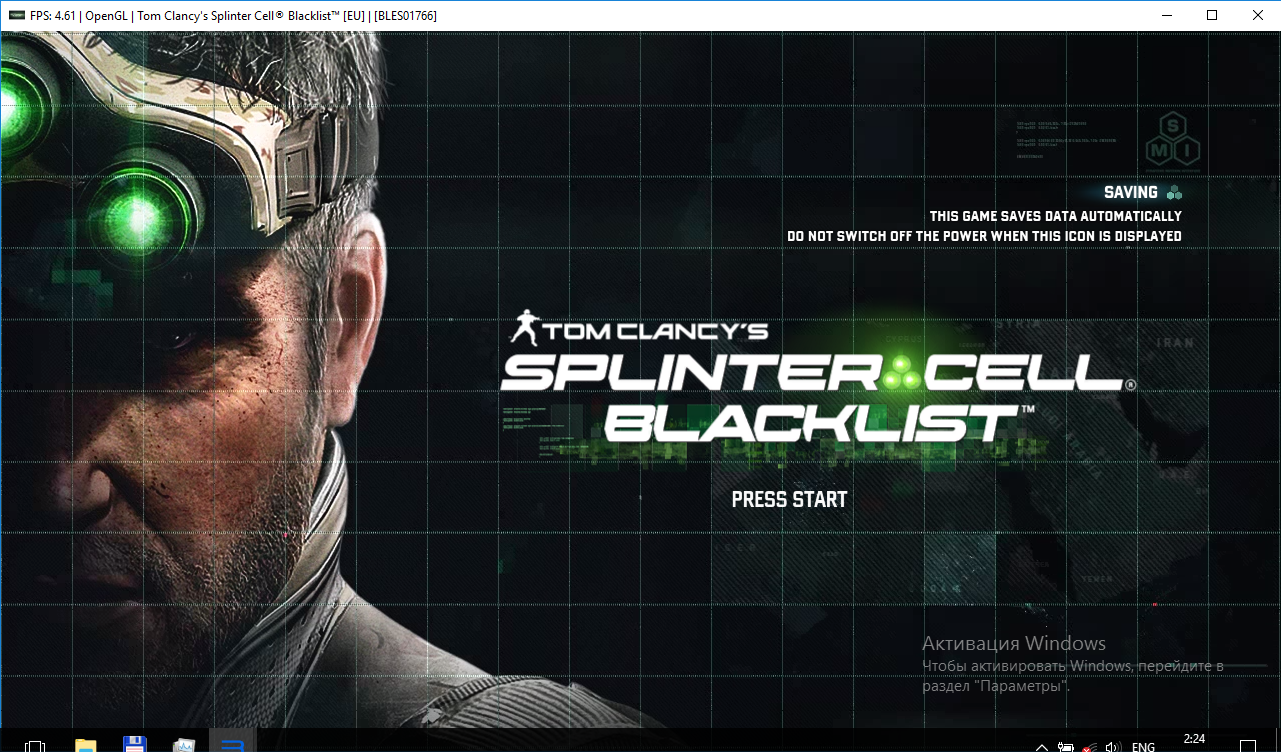The height and width of the screenshot is (752, 1281).
Task: Minimize the emulator game window
Action: [1165, 16]
